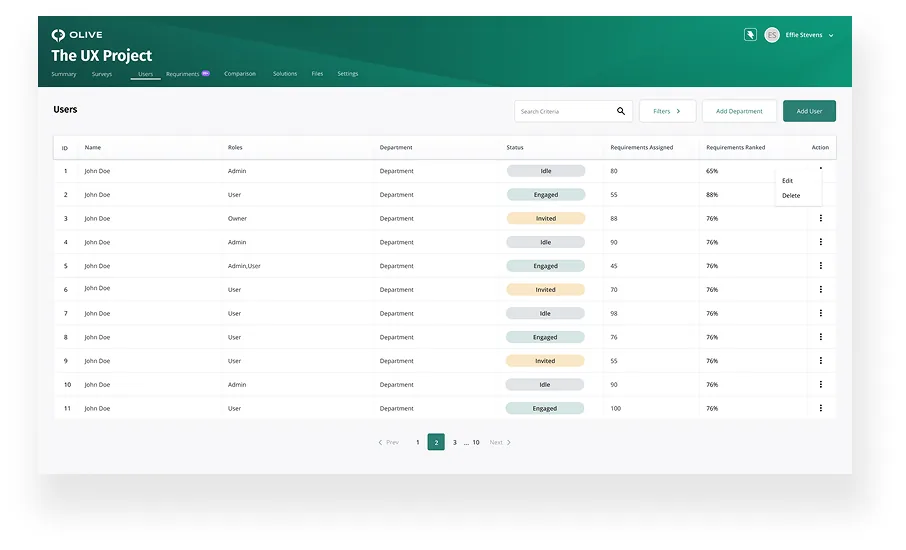The height and width of the screenshot is (550, 906).
Task: Click the Next pagination link
Action: pyautogui.click(x=500, y=443)
